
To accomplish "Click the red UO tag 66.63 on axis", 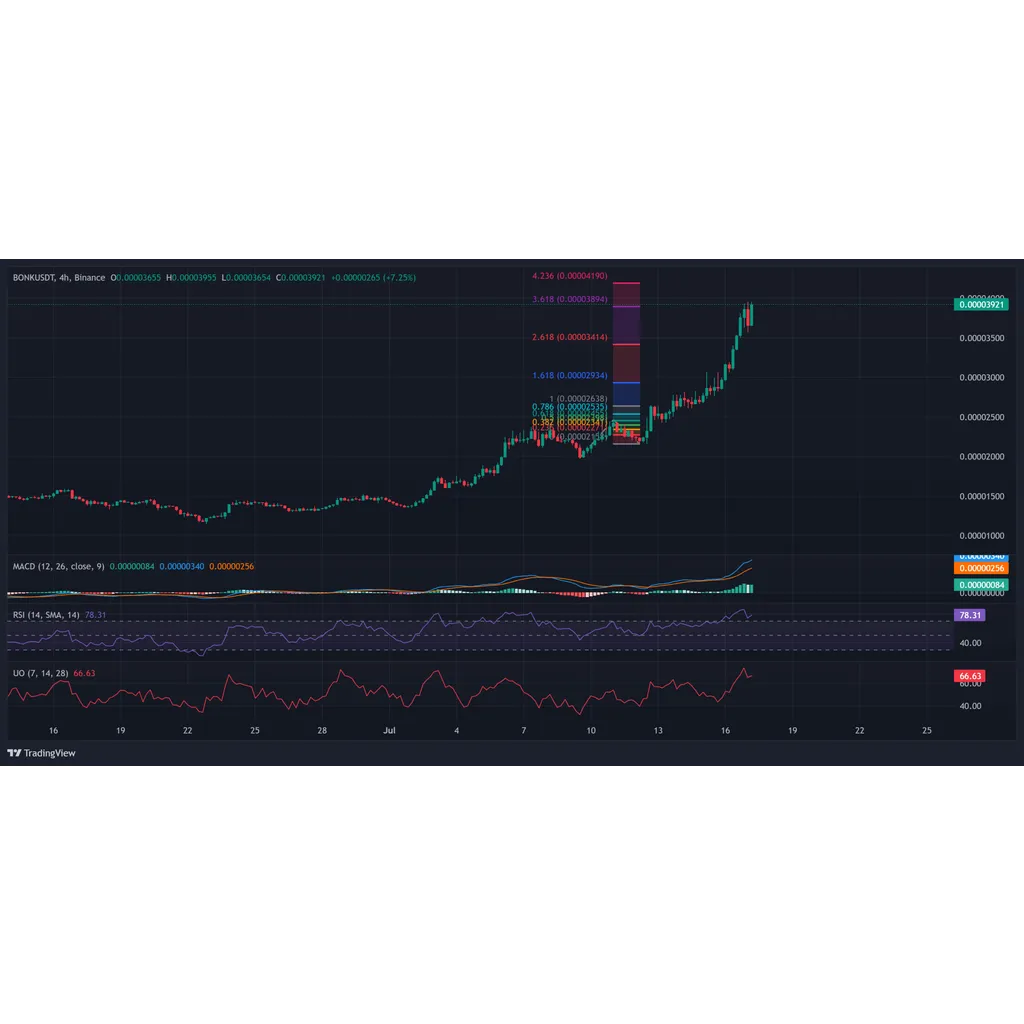I will click(970, 676).
